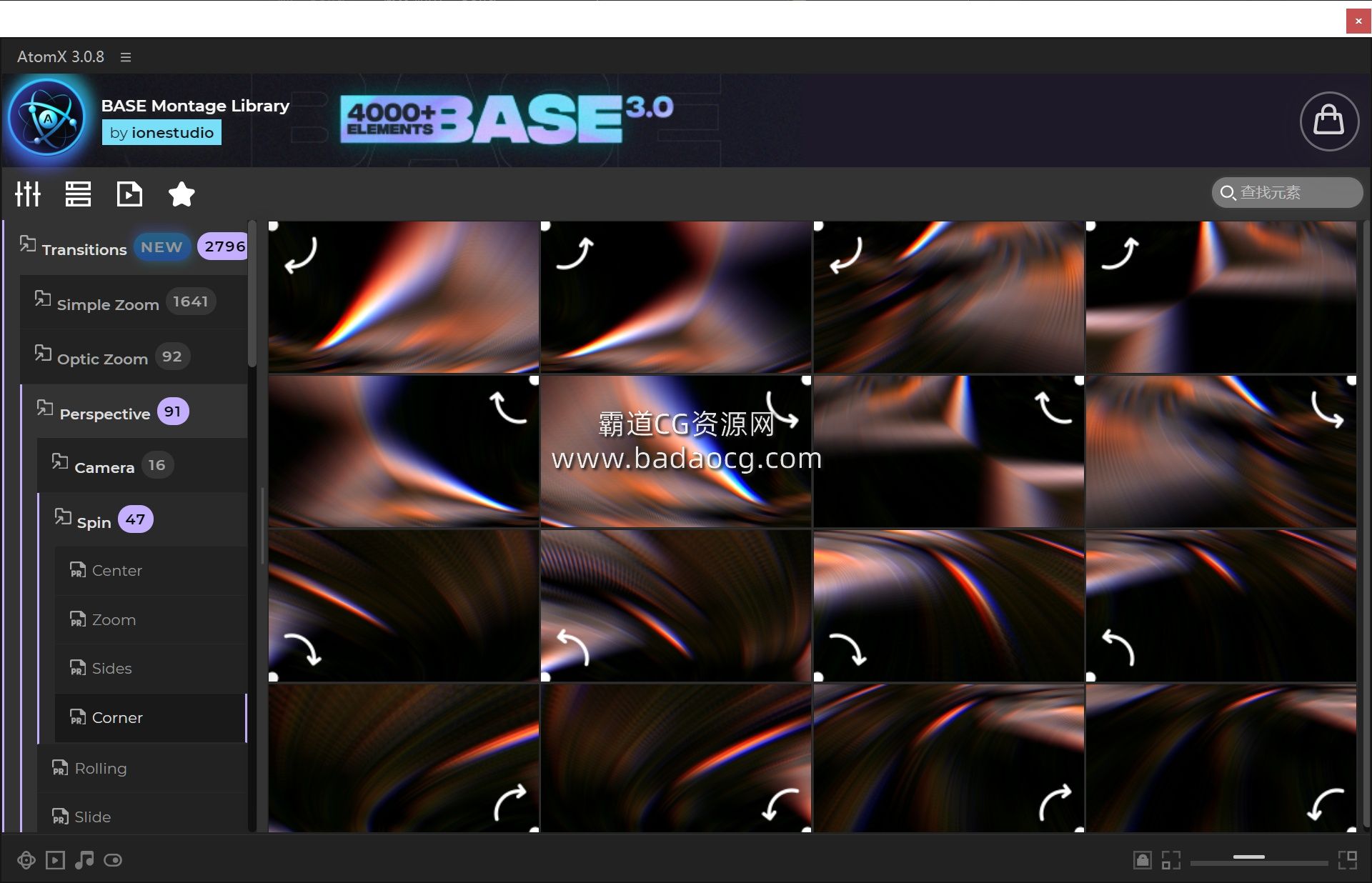
Task: Click the large thumbnail size icon
Action: point(1348,860)
